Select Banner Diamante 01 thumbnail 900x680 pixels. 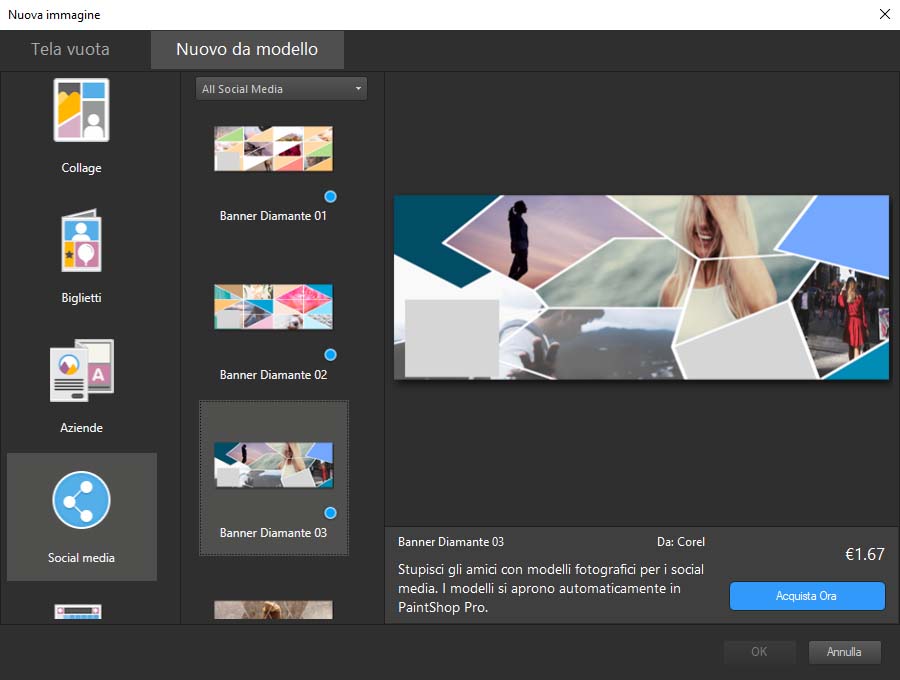coord(273,149)
